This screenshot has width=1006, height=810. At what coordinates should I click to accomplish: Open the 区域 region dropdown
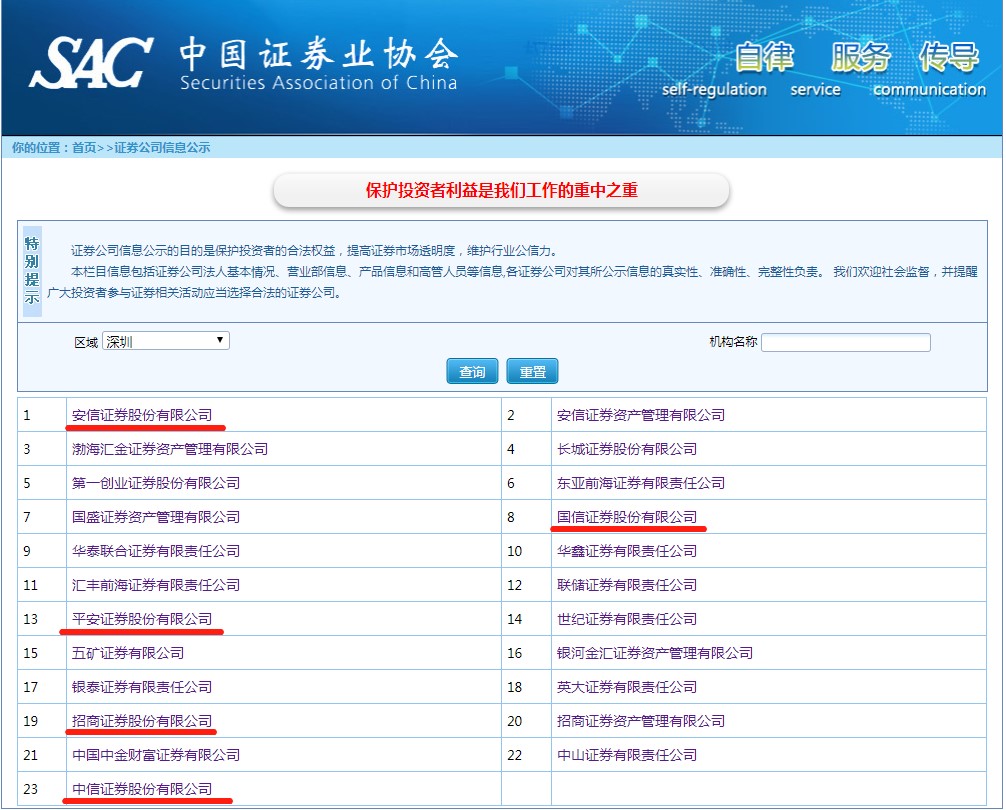[x=166, y=341]
